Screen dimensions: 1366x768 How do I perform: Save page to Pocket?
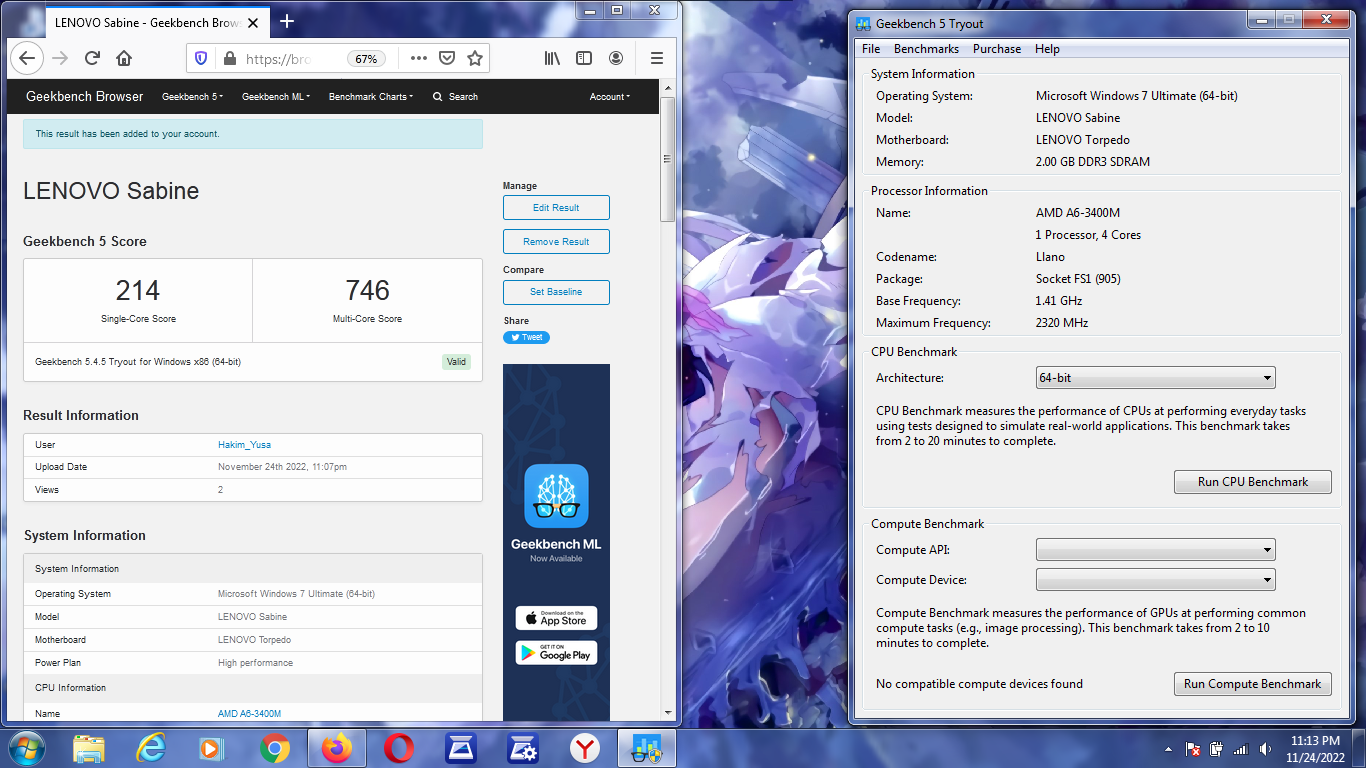click(x=447, y=58)
